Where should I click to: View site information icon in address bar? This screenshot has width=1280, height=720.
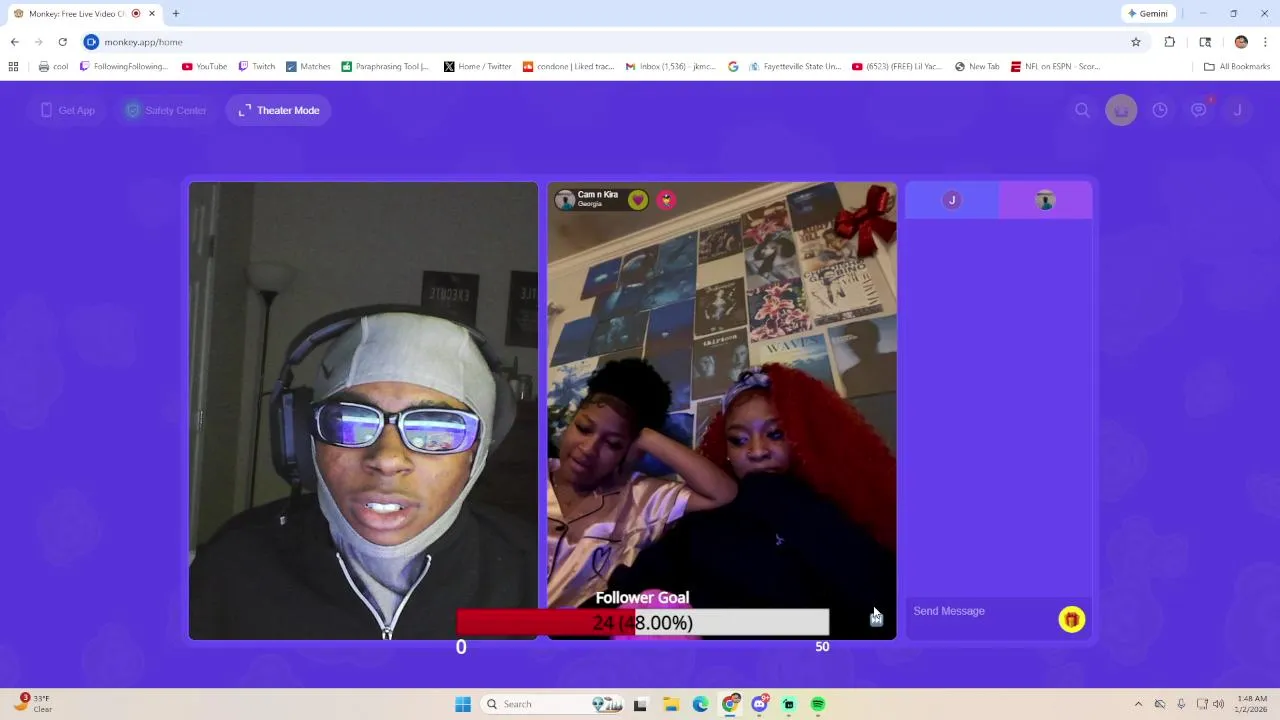[x=91, y=42]
